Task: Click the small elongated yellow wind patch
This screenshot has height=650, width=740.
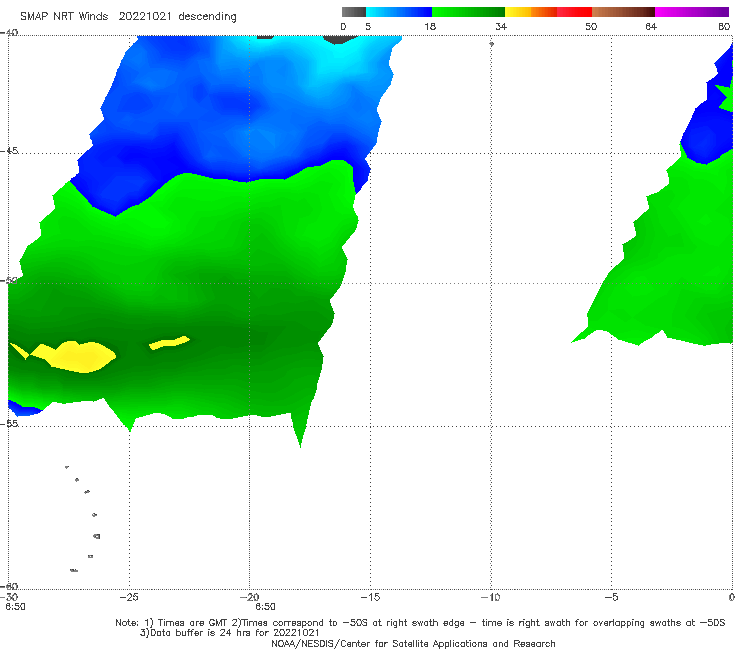Action: [x=169, y=342]
